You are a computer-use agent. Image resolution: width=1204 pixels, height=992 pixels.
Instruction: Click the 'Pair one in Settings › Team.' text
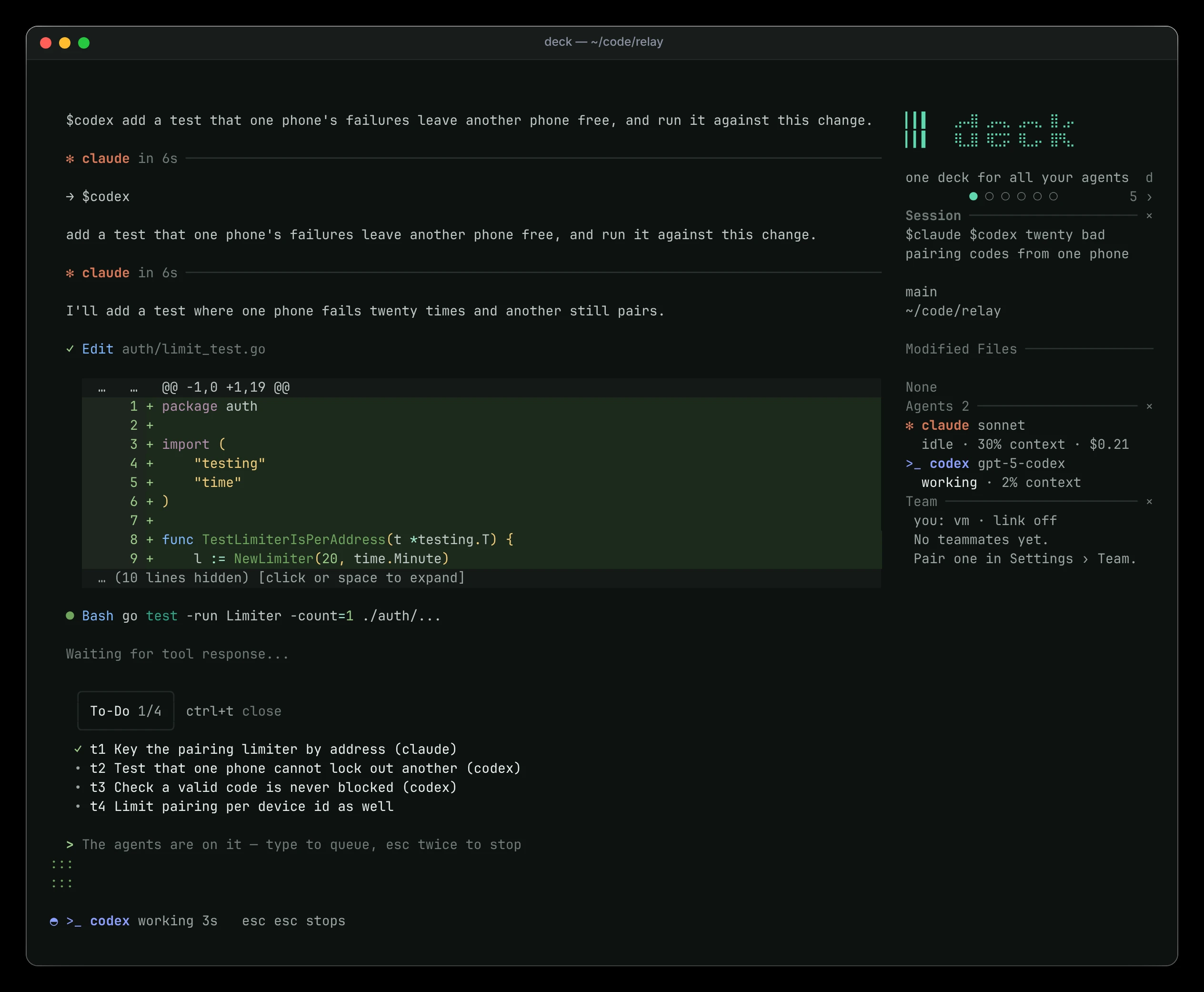click(1024, 559)
